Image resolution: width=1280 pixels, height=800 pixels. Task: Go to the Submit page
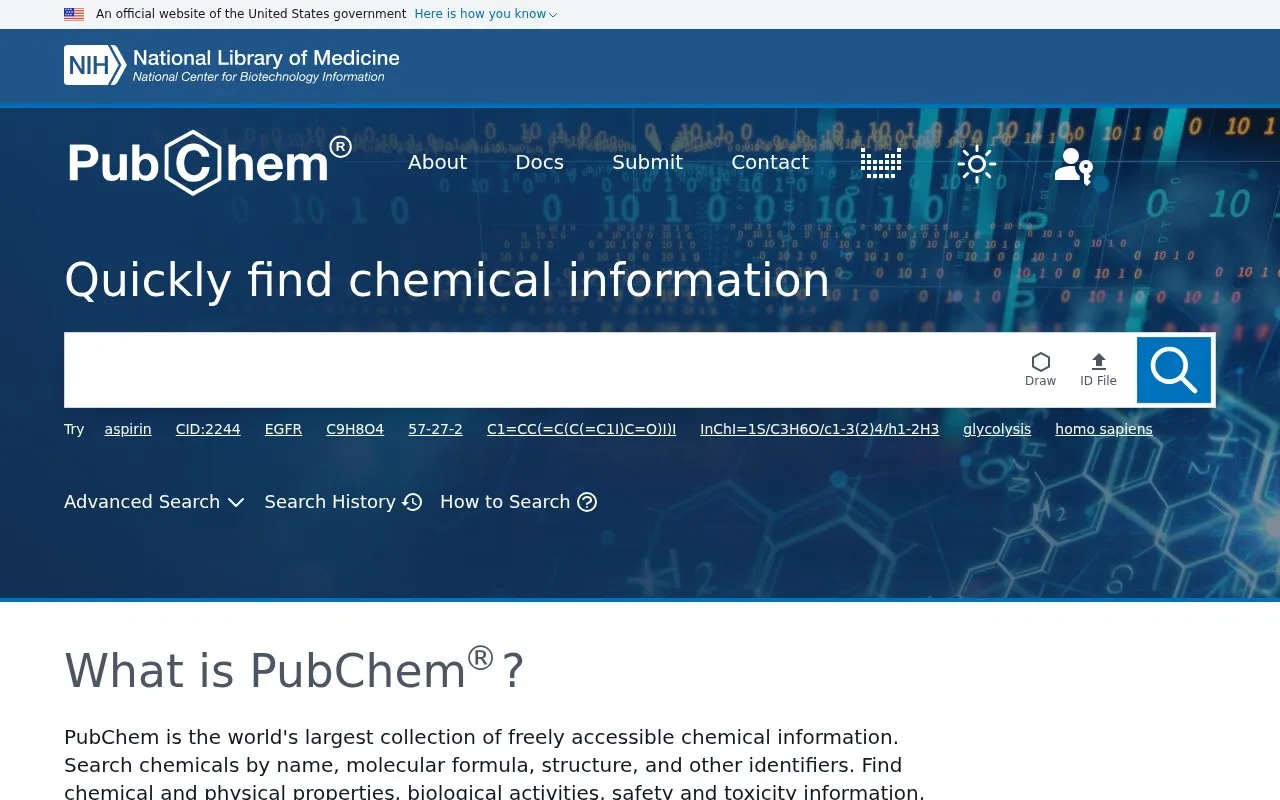[647, 162]
